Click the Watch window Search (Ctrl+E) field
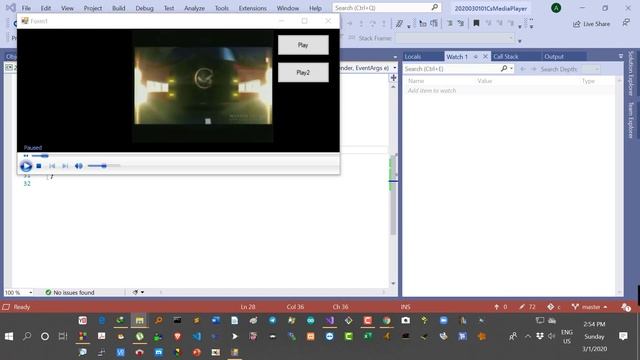 tap(451, 69)
